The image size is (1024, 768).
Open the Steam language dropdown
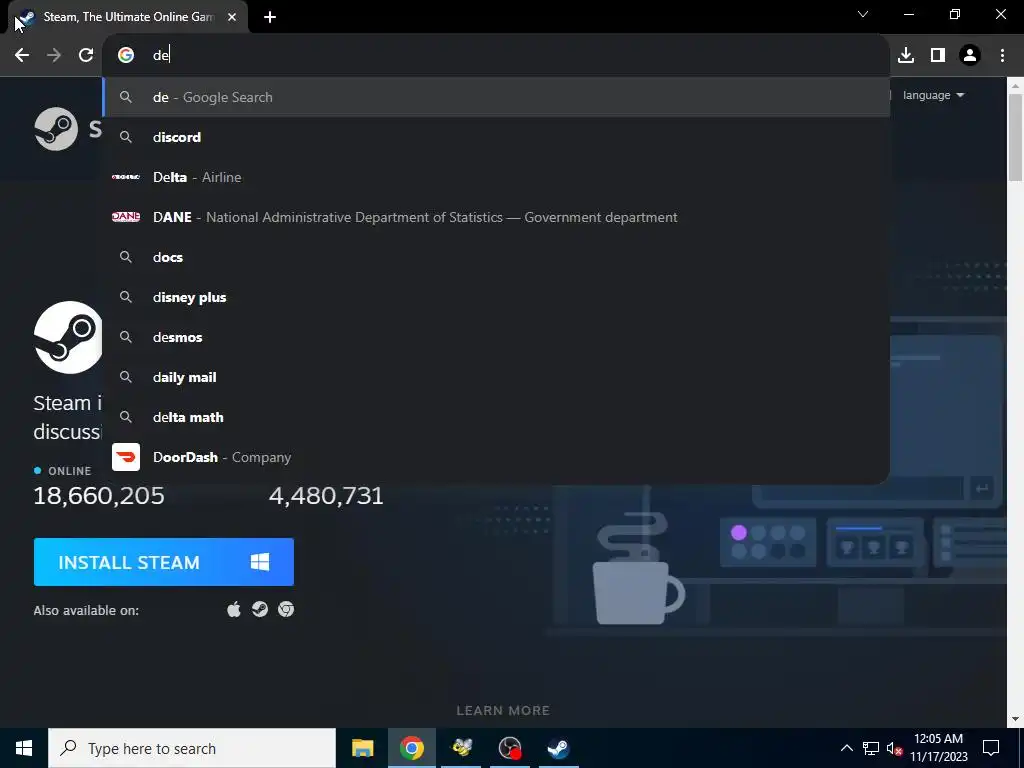933,95
